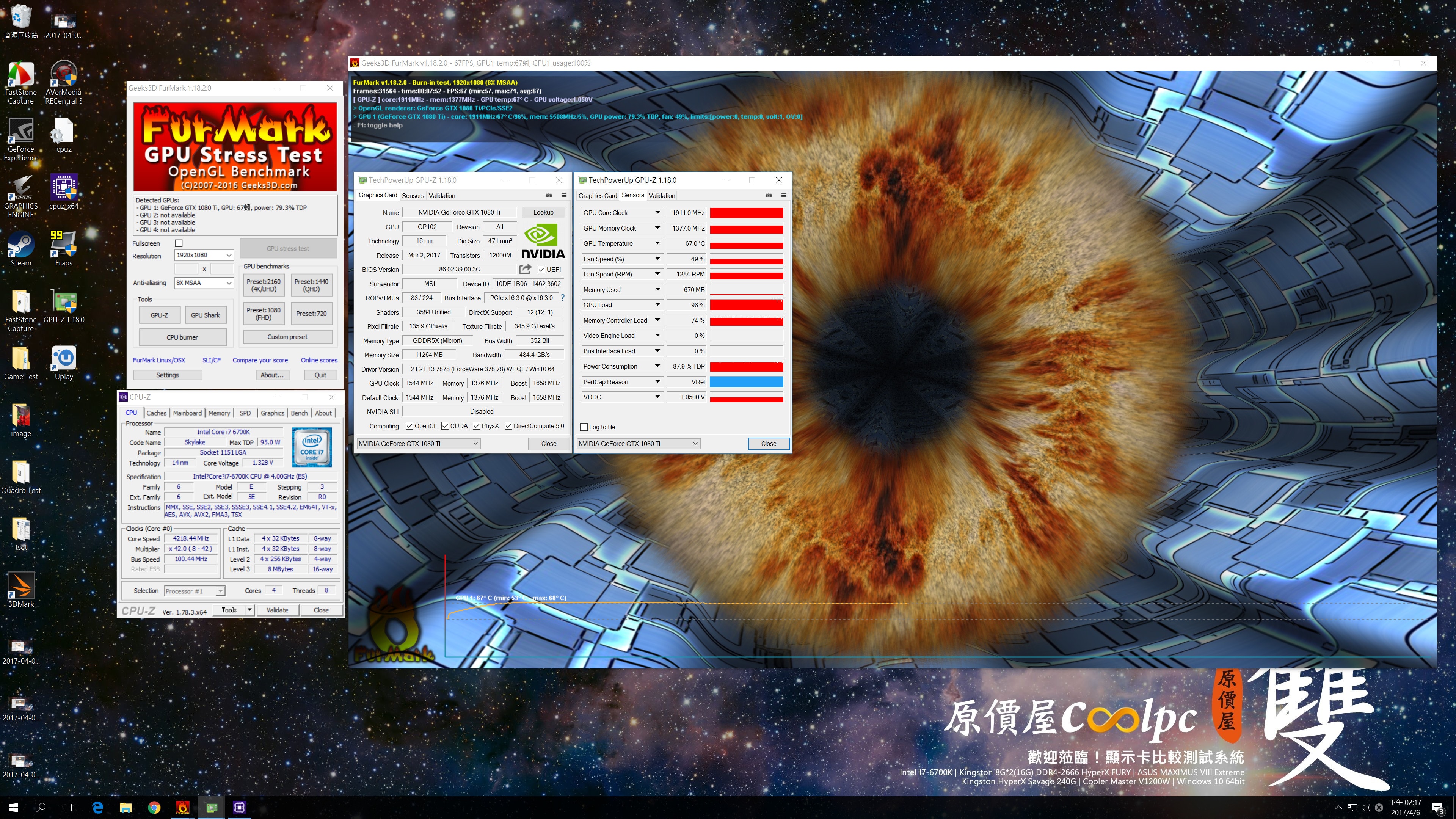
Task: Toggle the PhysX checkbox
Action: click(x=477, y=425)
